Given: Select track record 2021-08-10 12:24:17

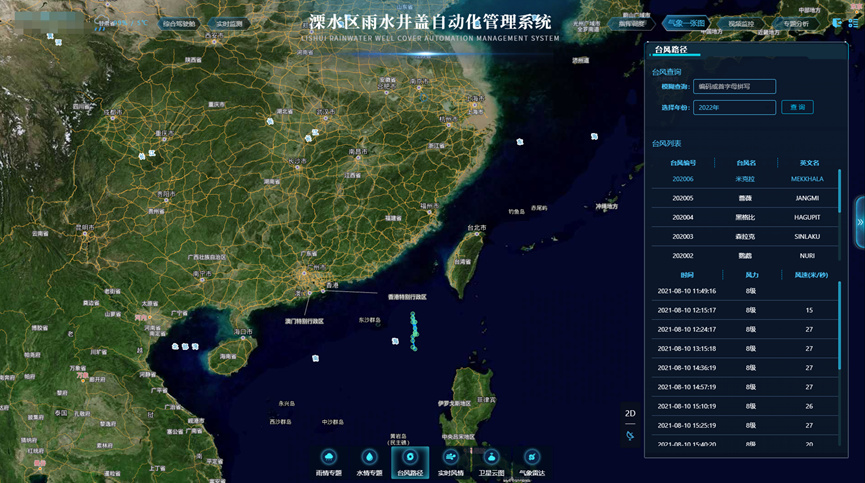Looking at the screenshot, I should pos(744,329).
